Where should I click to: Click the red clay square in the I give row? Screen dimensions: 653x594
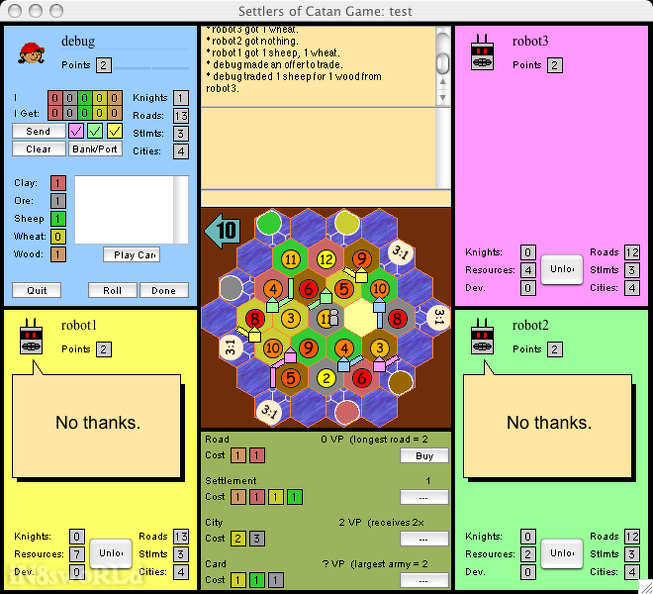coord(55,98)
